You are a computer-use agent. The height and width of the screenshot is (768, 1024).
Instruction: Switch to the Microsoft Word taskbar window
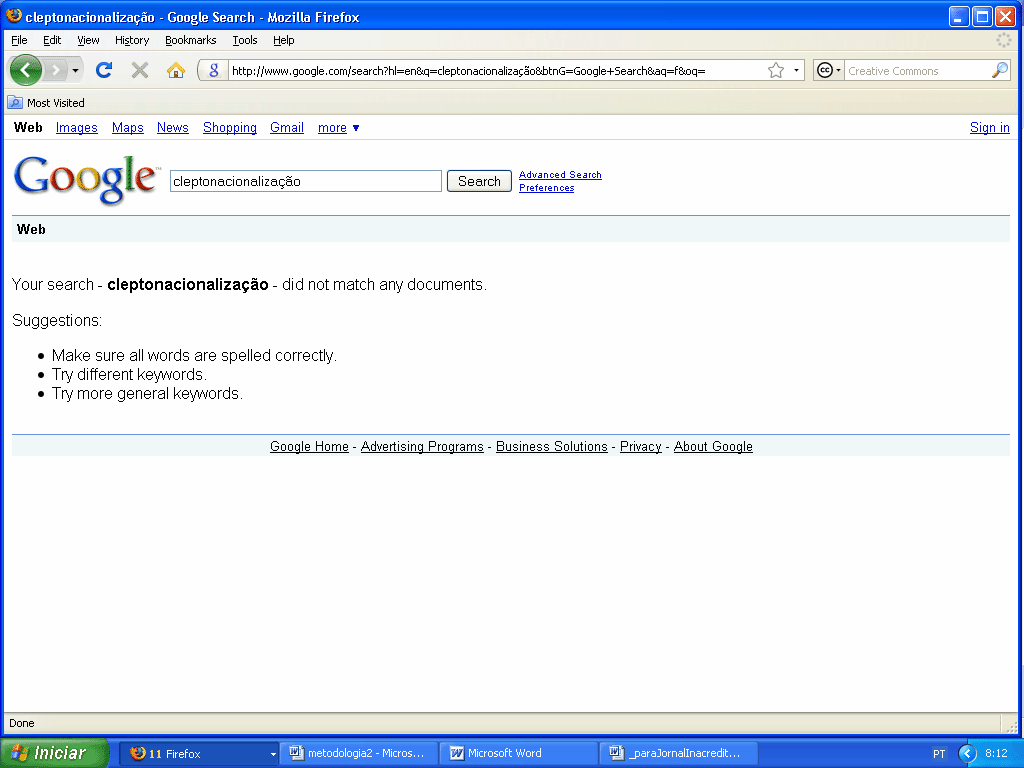519,754
